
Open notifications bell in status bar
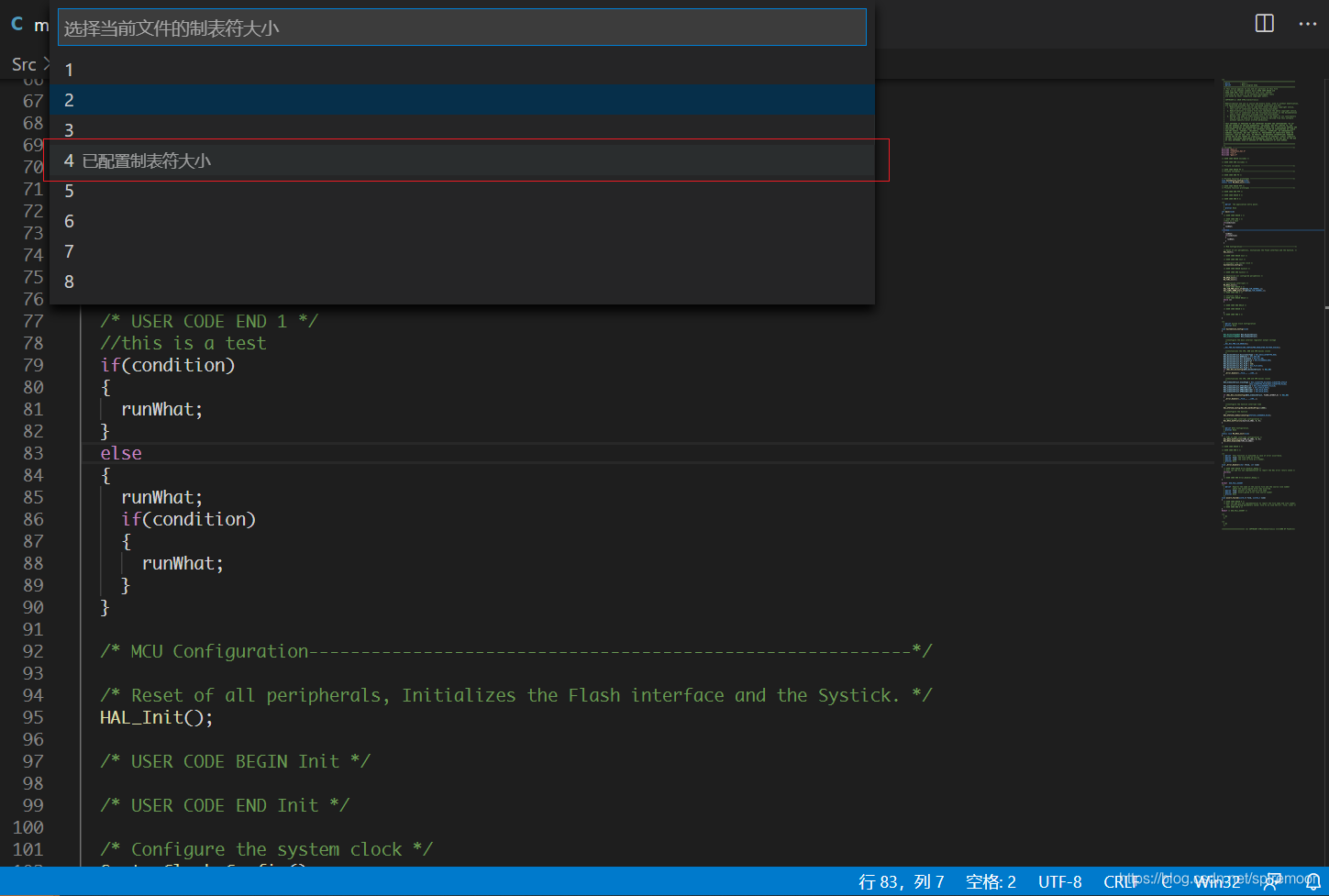1312,881
